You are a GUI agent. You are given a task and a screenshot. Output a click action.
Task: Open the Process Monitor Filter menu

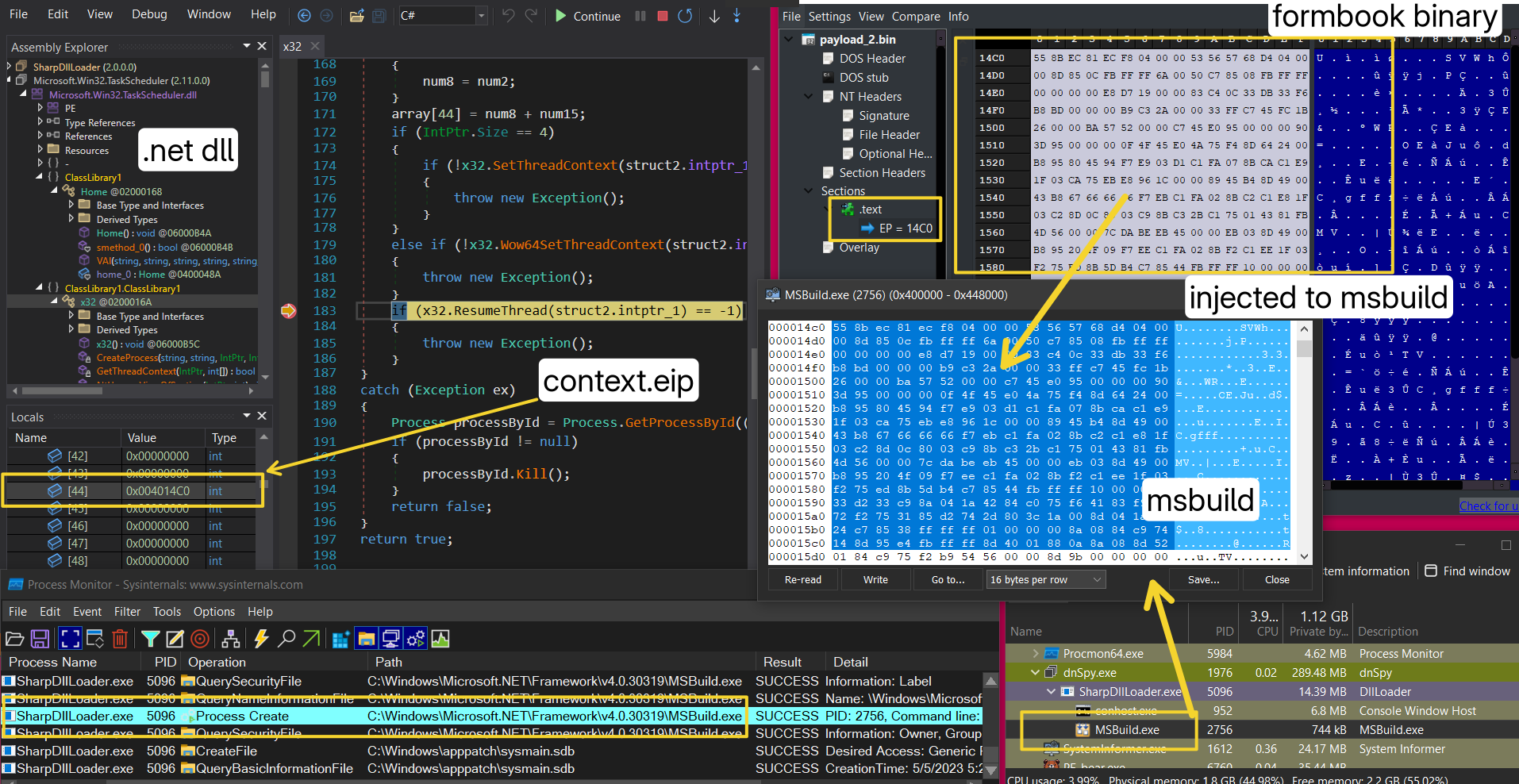pos(127,611)
